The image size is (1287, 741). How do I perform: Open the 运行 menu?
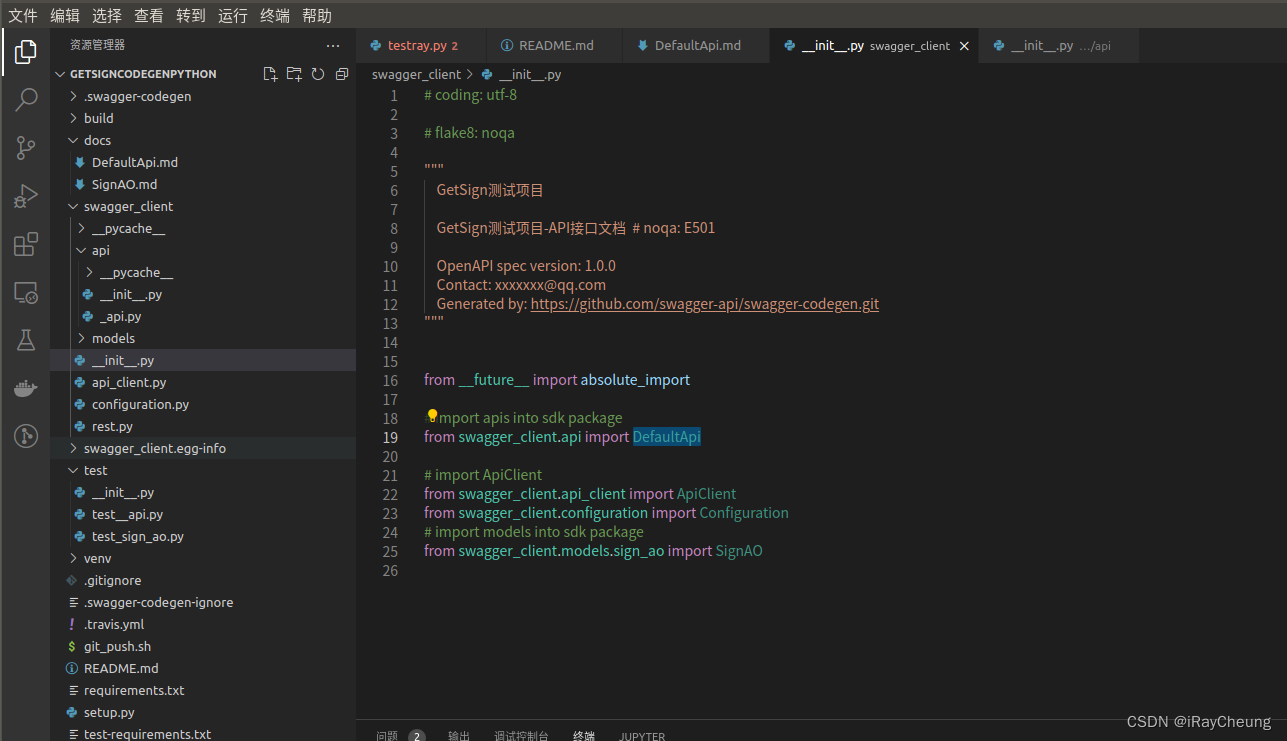pos(233,15)
